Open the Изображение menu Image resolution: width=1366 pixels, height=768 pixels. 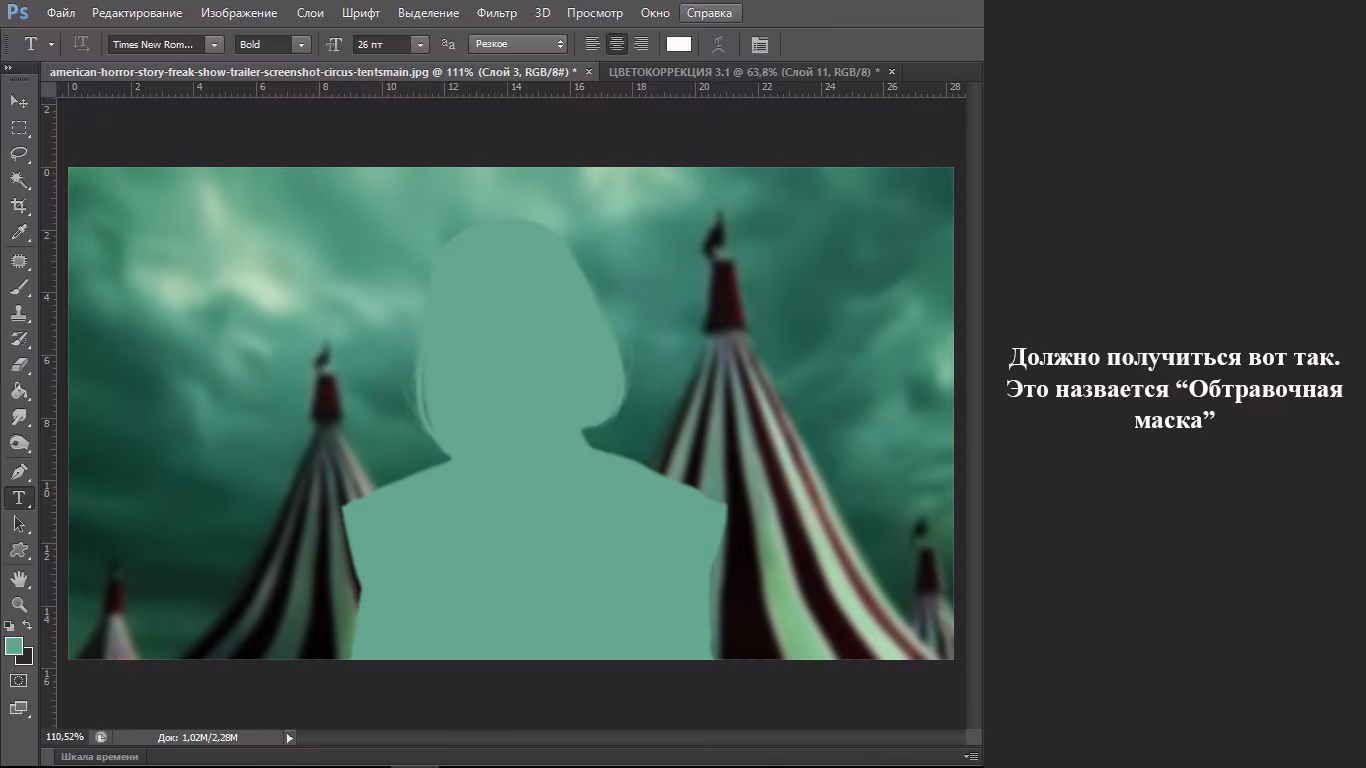click(x=239, y=13)
